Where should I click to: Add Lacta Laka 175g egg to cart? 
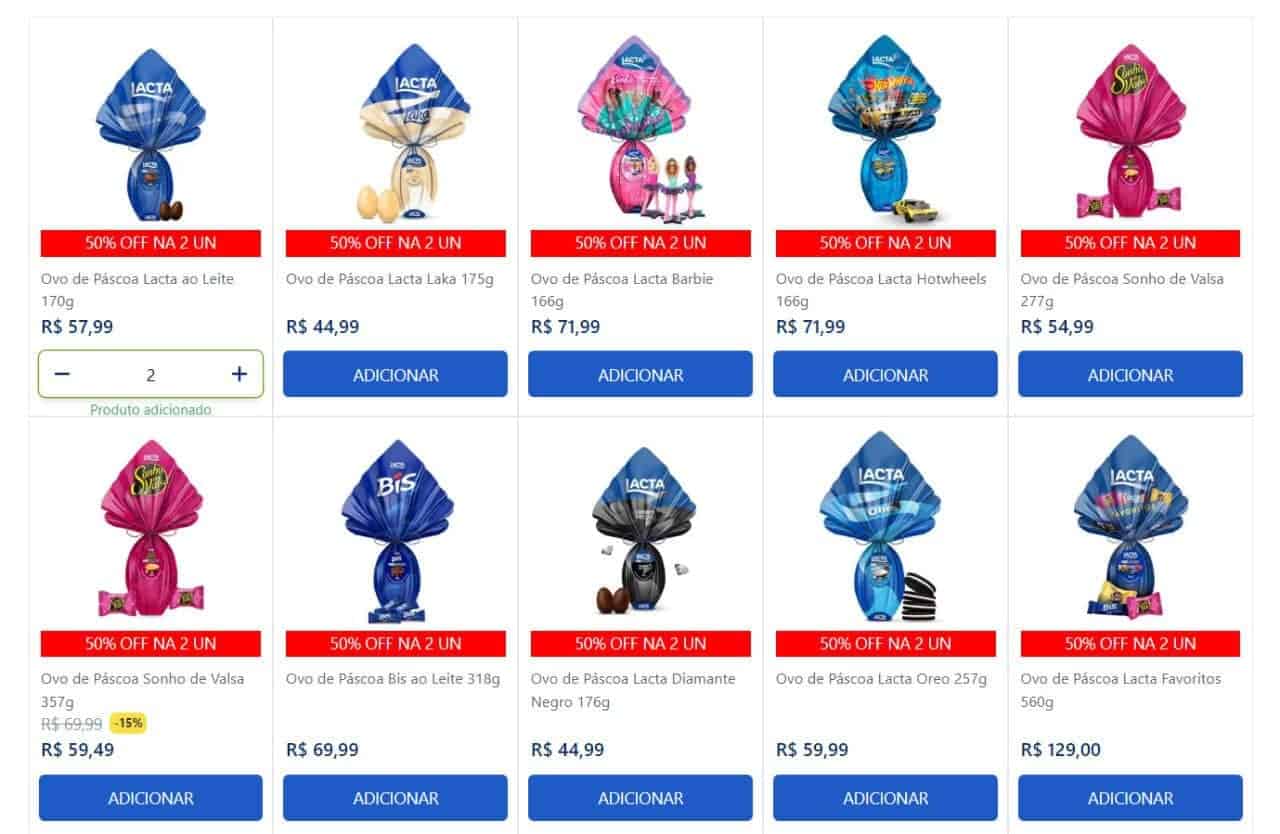click(x=395, y=375)
